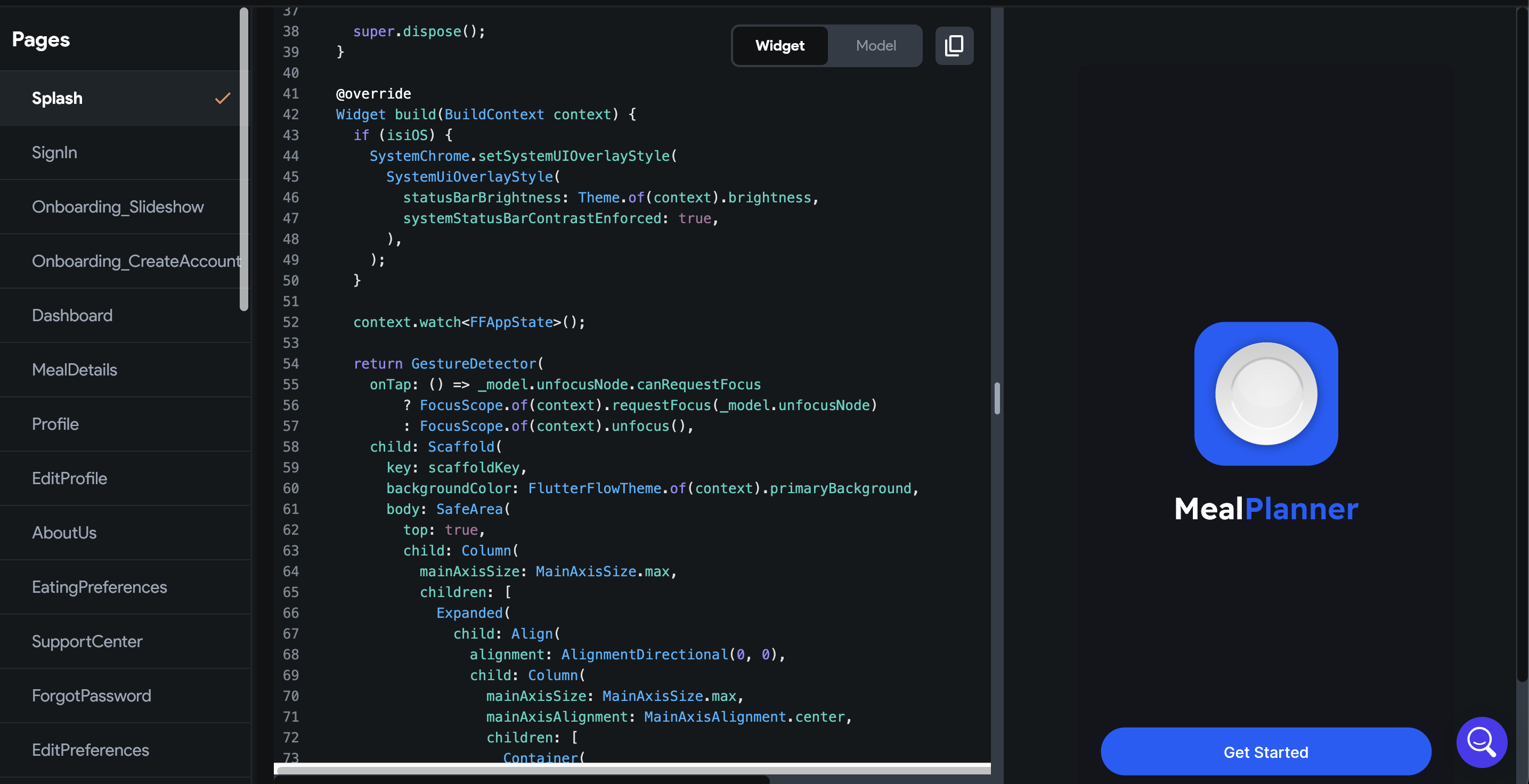Go to the Dashboard page

(x=72, y=315)
